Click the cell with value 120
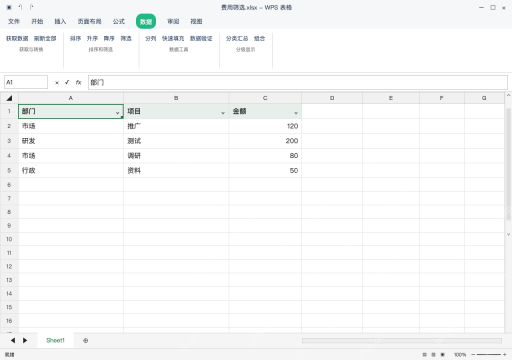The width and height of the screenshot is (512, 360). tap(265, 126)
